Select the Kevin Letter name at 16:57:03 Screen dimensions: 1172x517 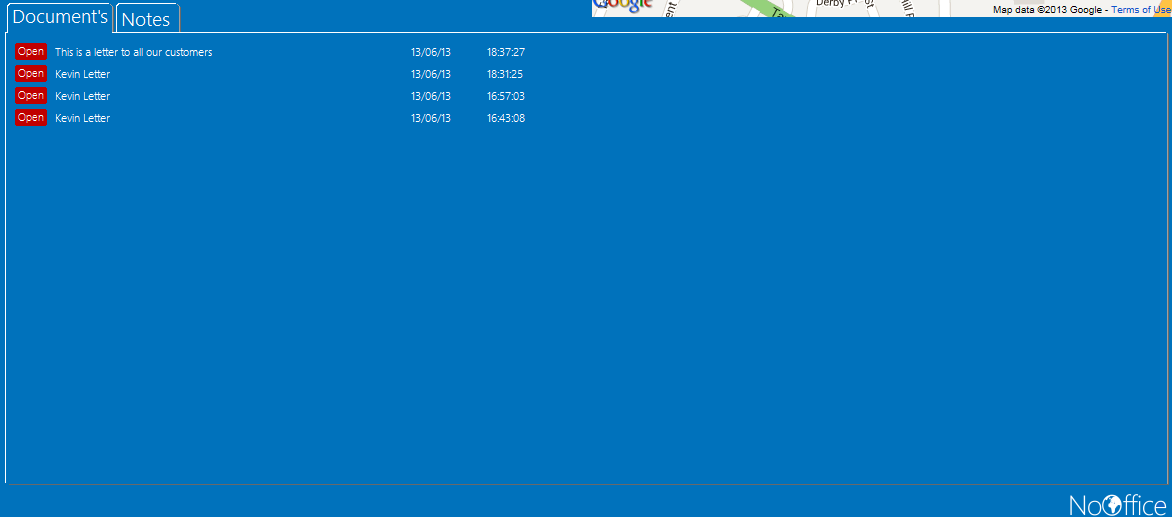point(82,96)
